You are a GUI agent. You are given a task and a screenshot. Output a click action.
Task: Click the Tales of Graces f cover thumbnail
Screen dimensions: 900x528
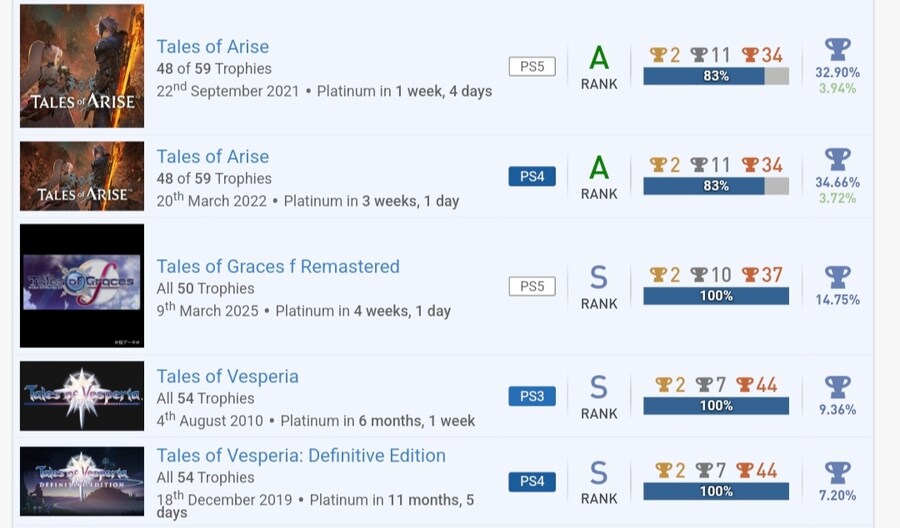(x=82, y=286)
